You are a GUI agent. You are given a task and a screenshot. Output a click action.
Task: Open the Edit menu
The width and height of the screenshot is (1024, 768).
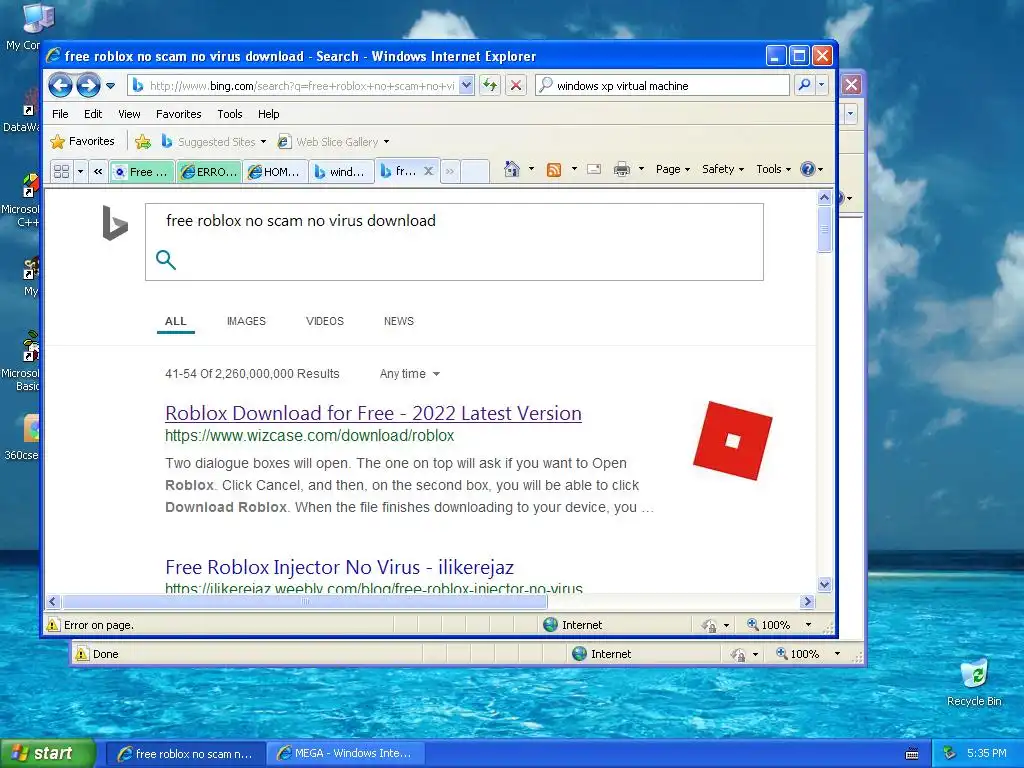93,114
